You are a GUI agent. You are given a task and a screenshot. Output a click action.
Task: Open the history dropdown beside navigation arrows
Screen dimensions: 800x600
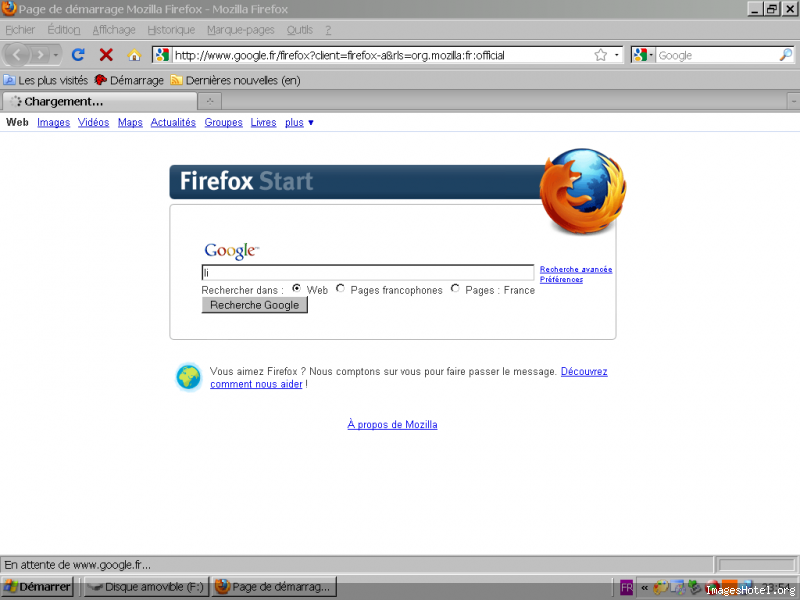(x=56, y=55)
